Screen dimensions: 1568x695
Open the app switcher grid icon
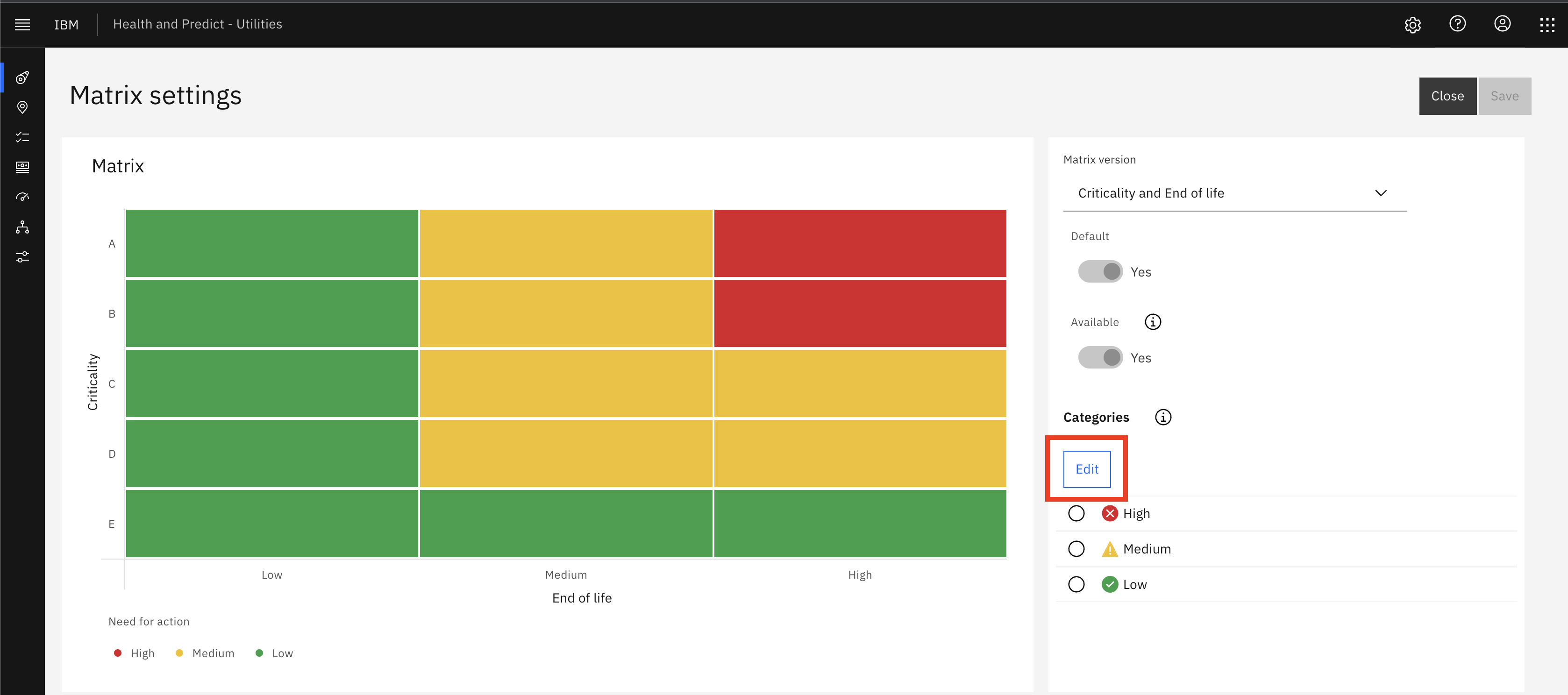point(1547,24)
